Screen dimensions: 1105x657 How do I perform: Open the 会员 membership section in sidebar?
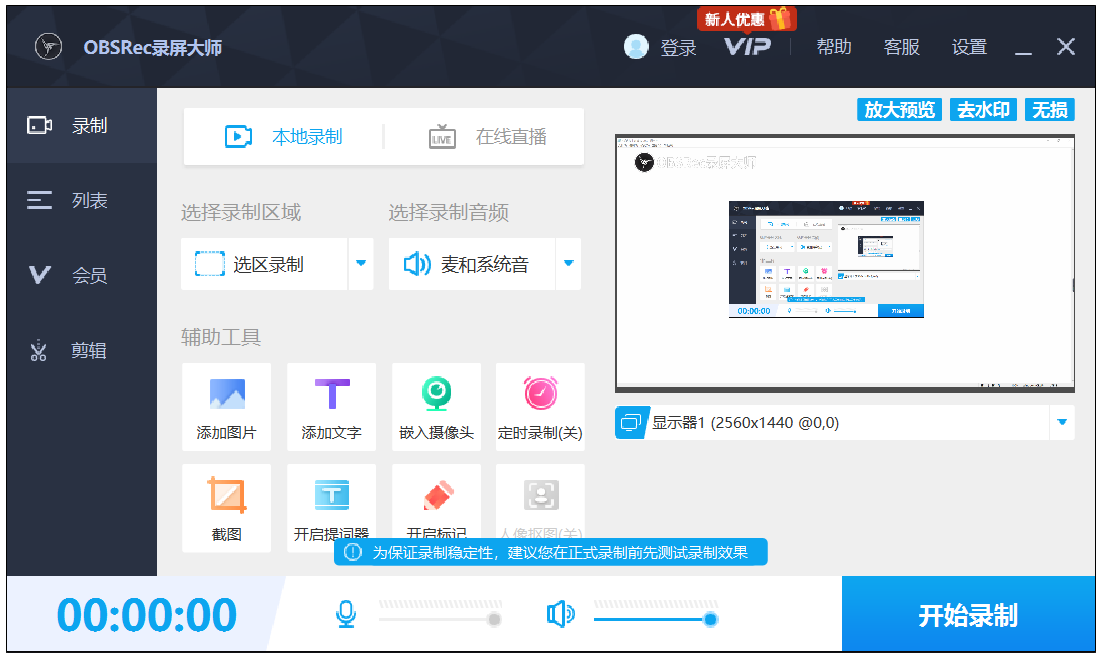point(82,275)
